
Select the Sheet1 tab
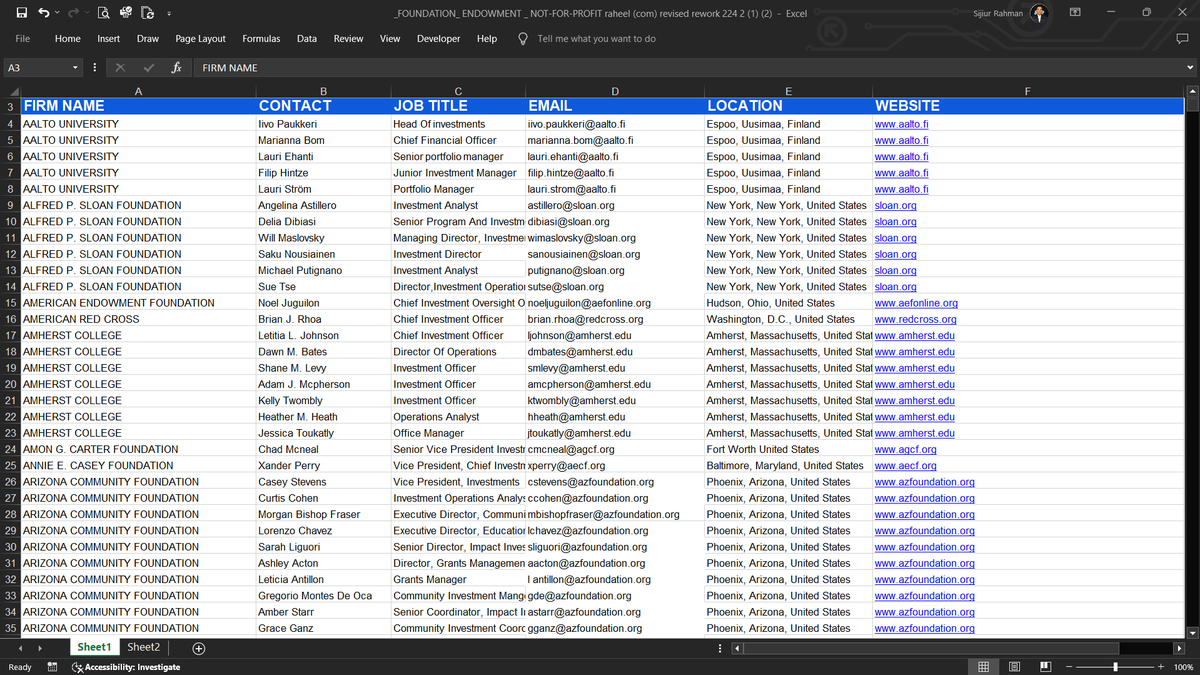coord(95,647)
